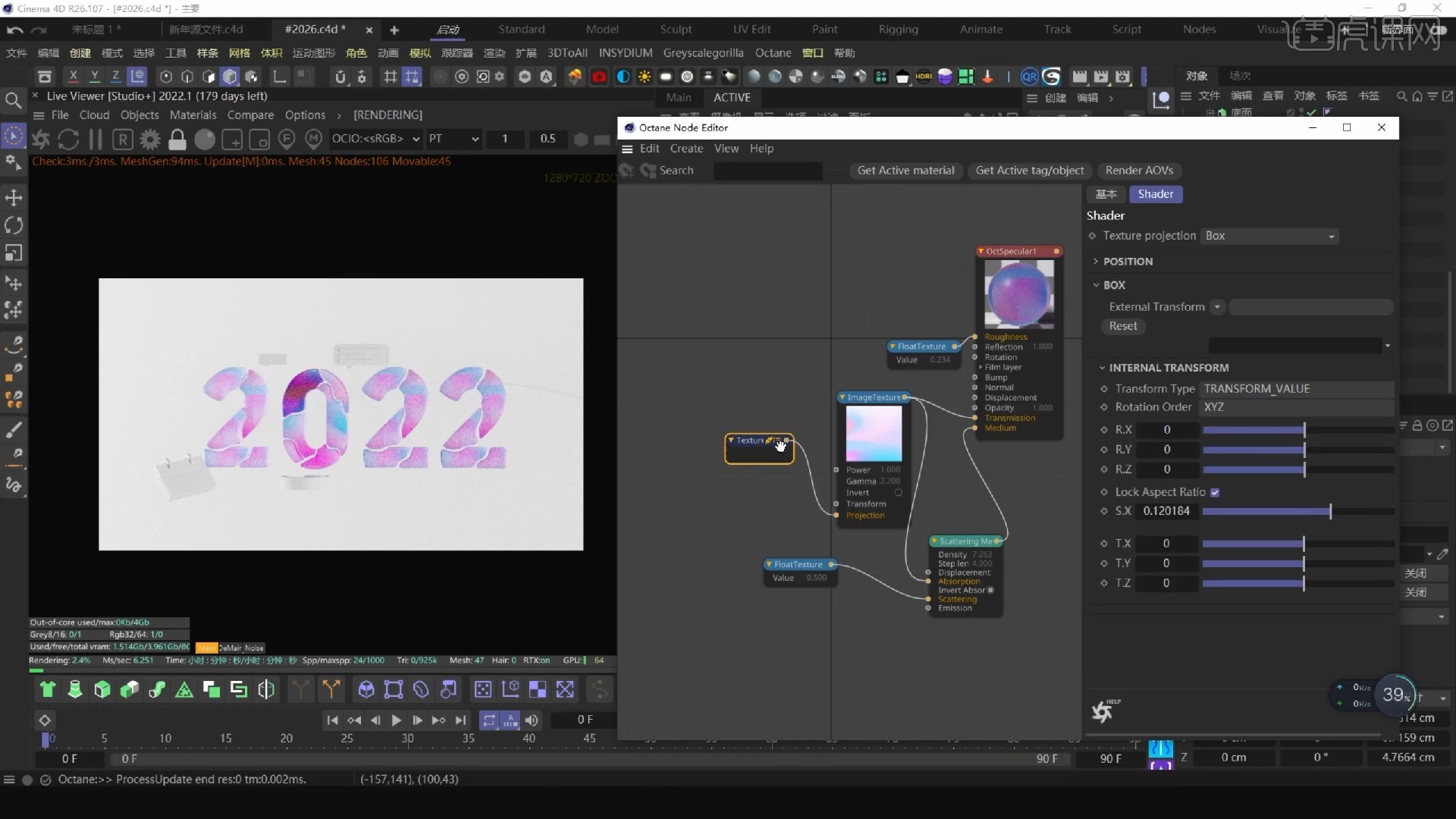Click the Node Editor Search input field

click(767, 171)
